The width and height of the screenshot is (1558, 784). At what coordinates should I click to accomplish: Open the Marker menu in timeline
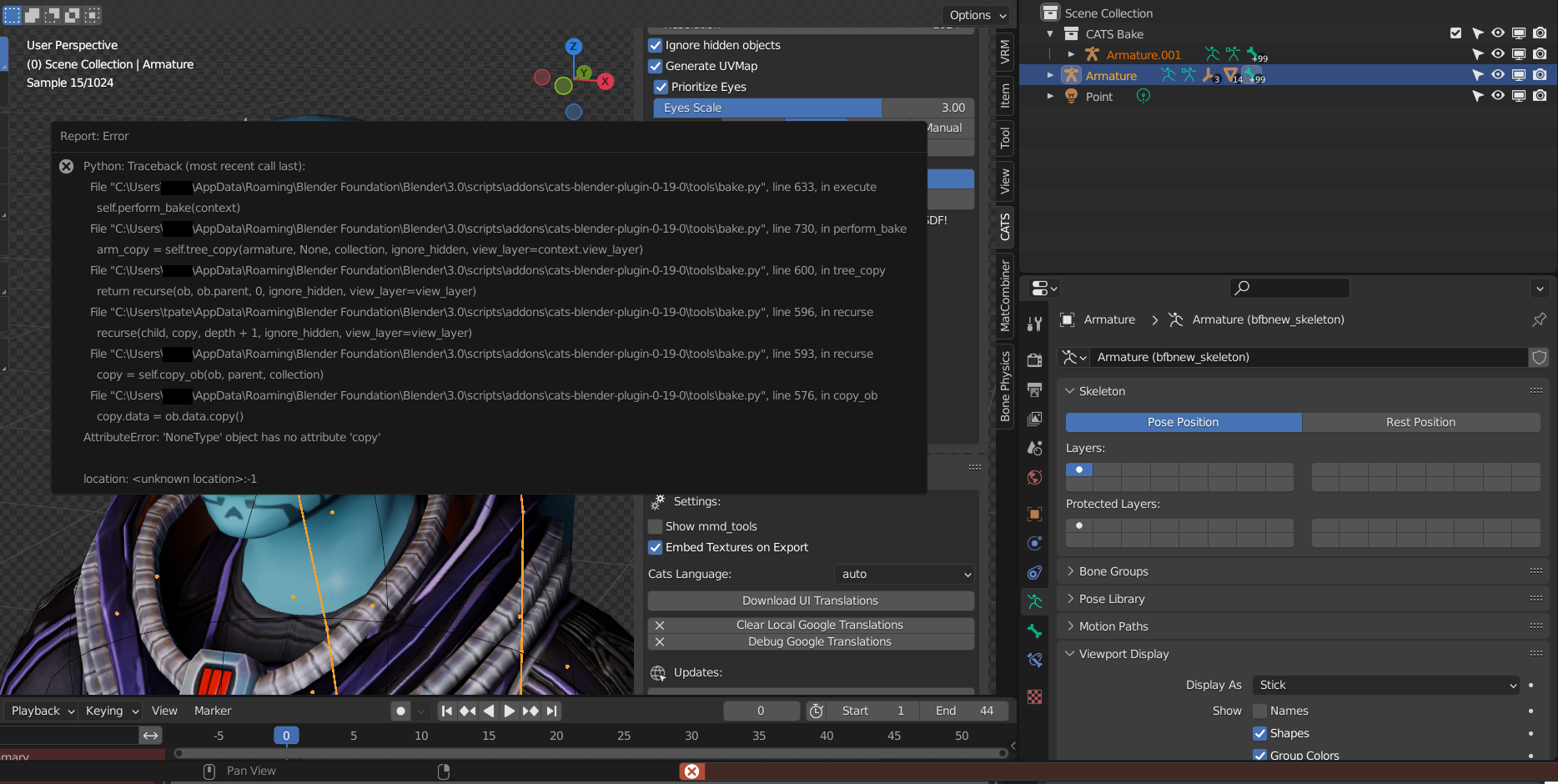(x=213, y=711)
